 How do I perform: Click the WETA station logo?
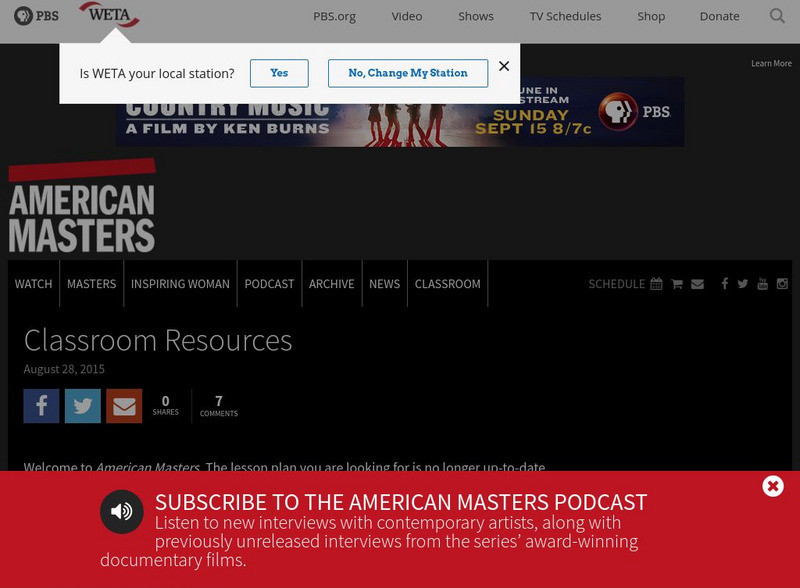[109, 14]
